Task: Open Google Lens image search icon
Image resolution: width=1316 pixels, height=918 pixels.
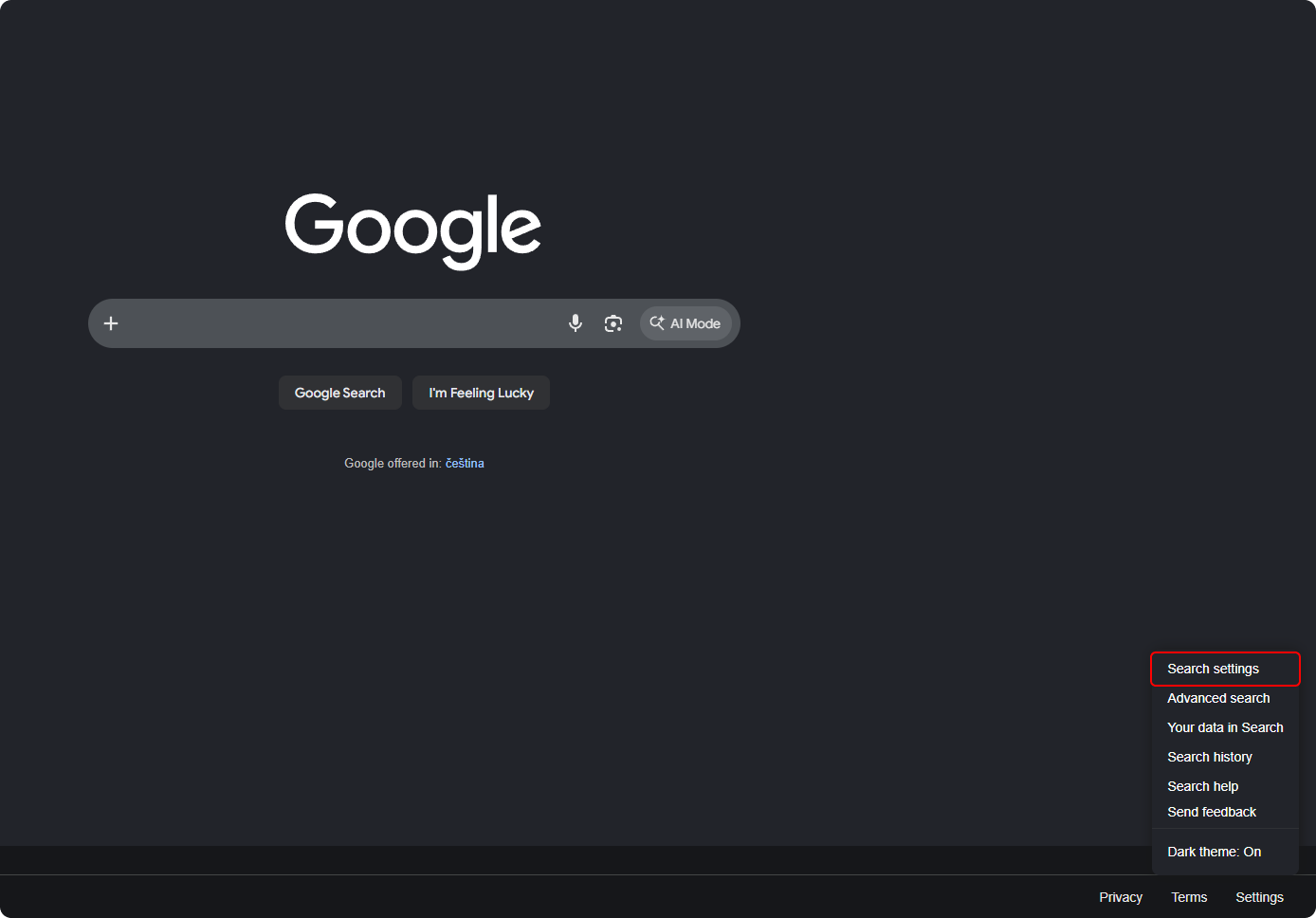Action: coord(613,323)
